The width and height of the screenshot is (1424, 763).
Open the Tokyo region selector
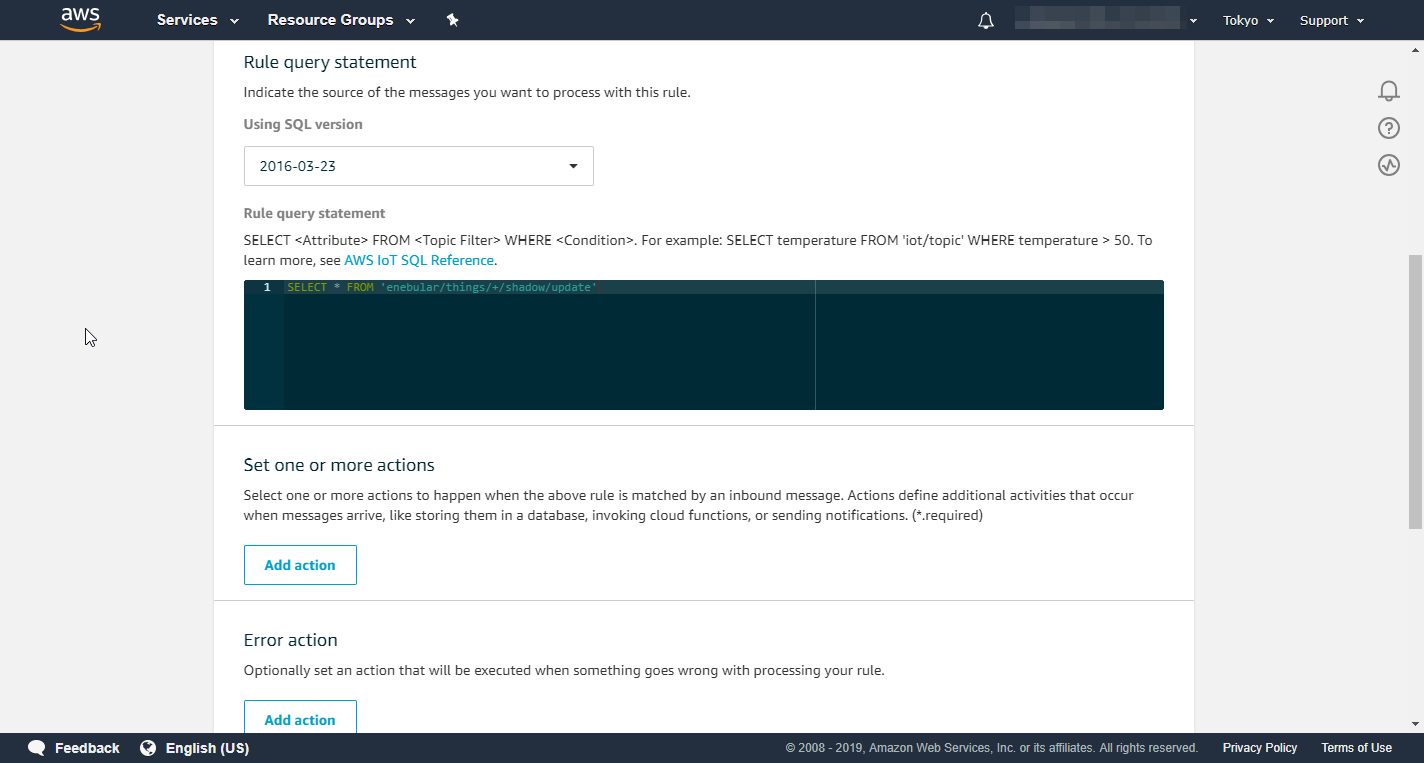pyautogui.click(x=1248, y=20)
